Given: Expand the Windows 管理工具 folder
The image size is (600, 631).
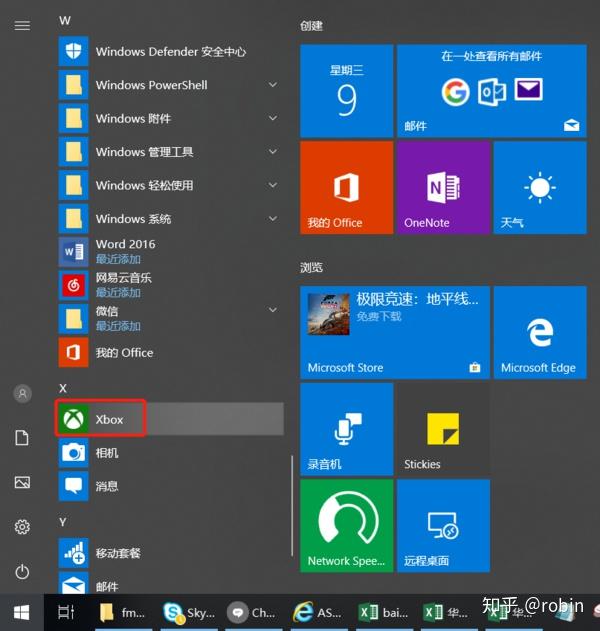Looking at the screenshot, I should 273,152.
